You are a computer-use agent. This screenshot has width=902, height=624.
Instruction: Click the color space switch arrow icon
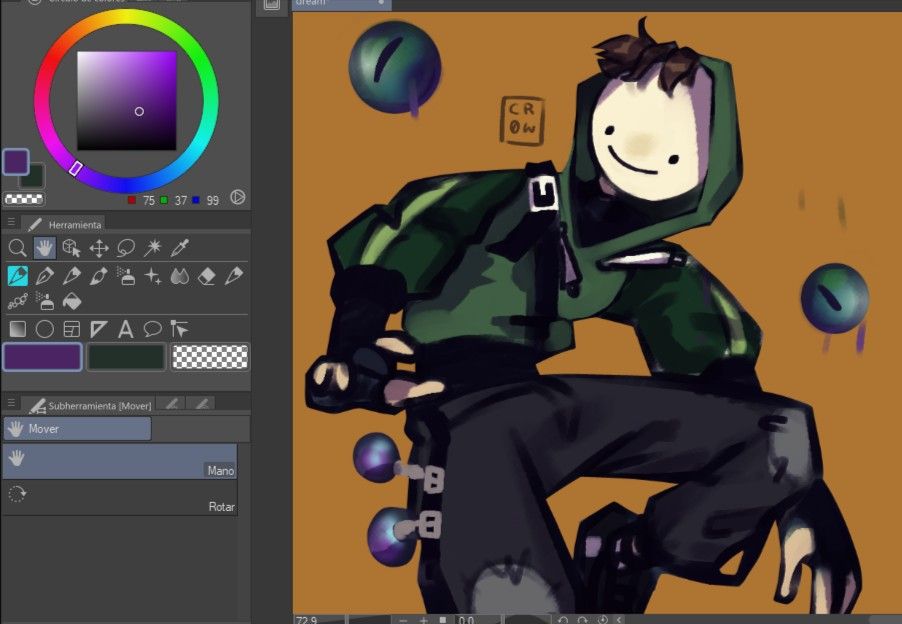pyautogui.click(x=238, y=197)
